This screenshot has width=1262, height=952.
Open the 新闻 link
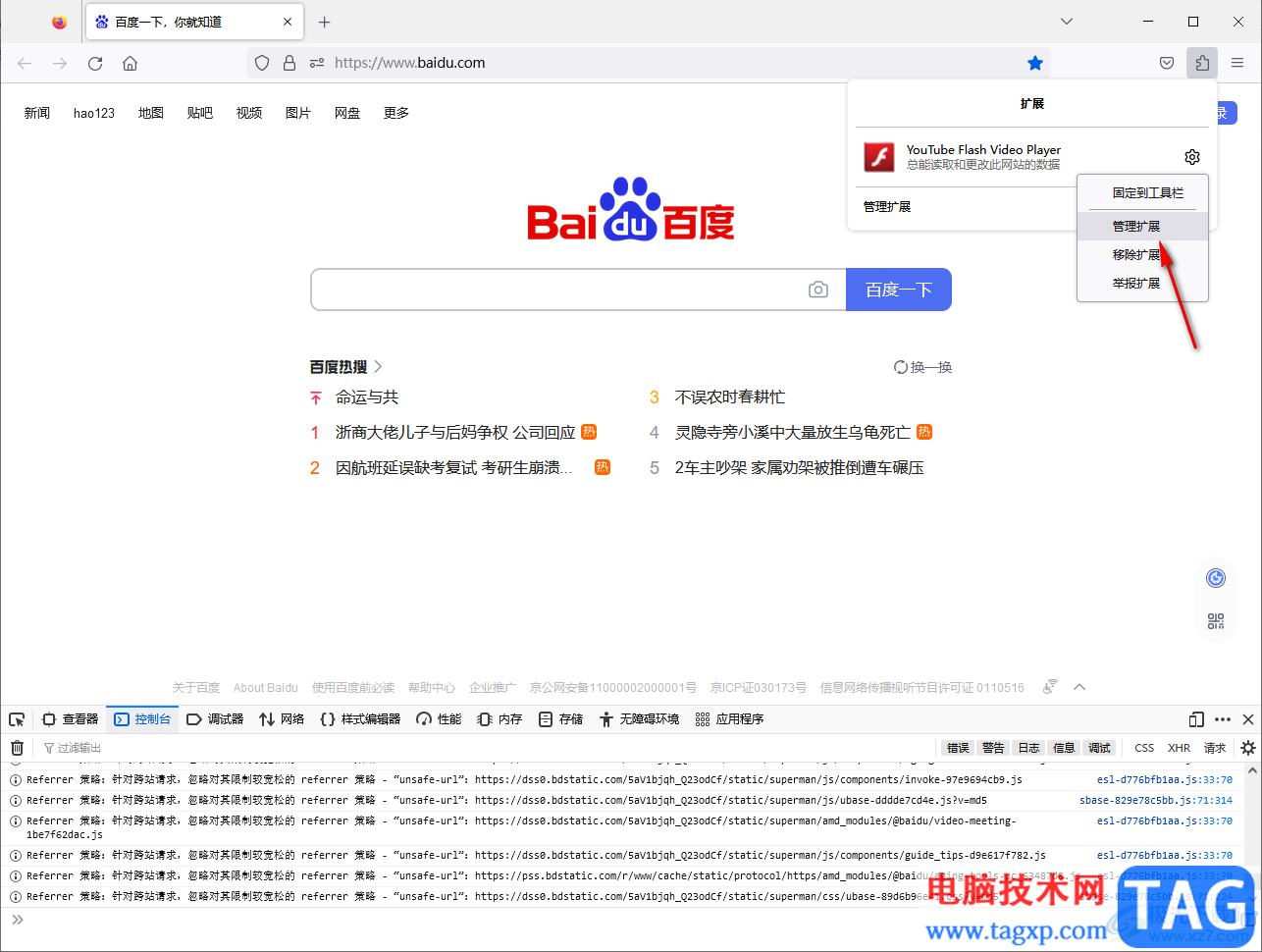[37, 113]
